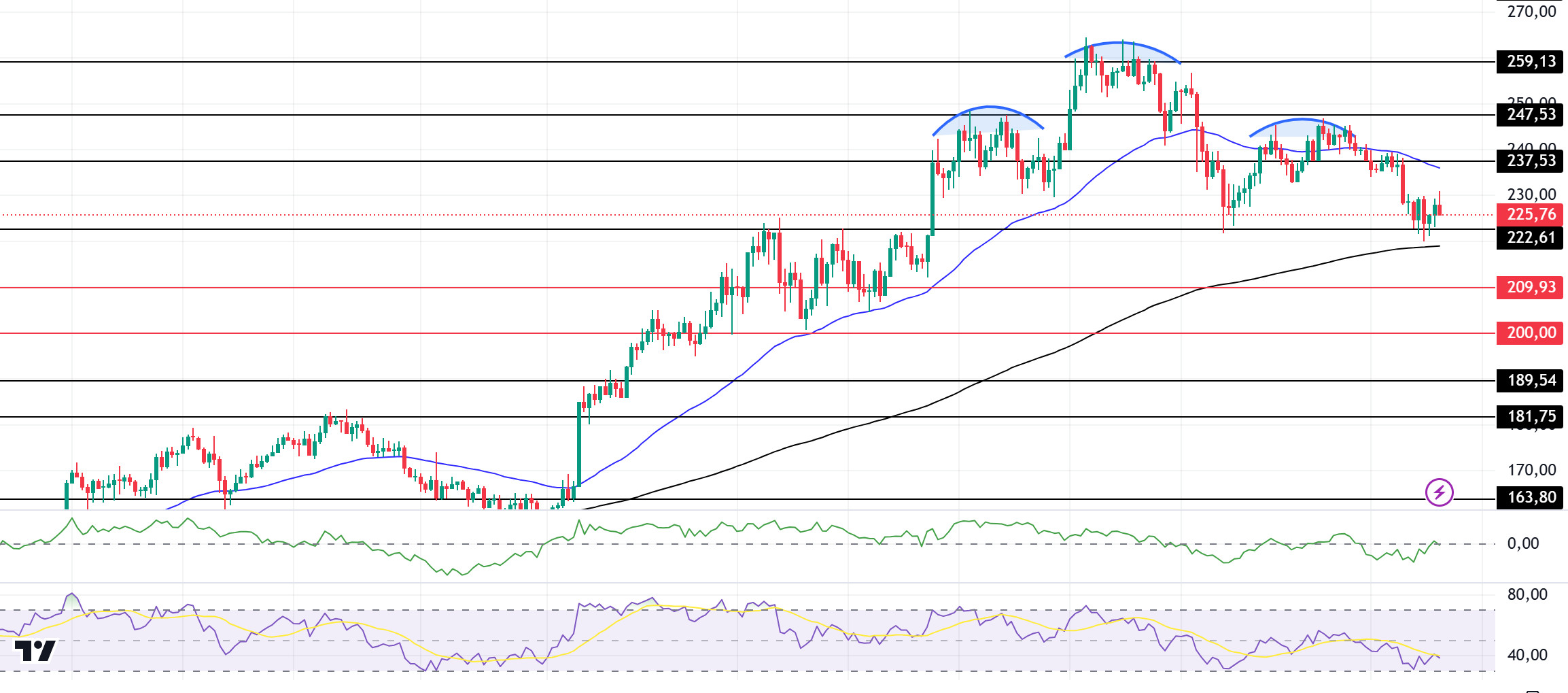The height and width of the screenshot is (693, 1568).
Task: Click the 0,00 oscillator axis value
Action: [x=1523, y=543]
